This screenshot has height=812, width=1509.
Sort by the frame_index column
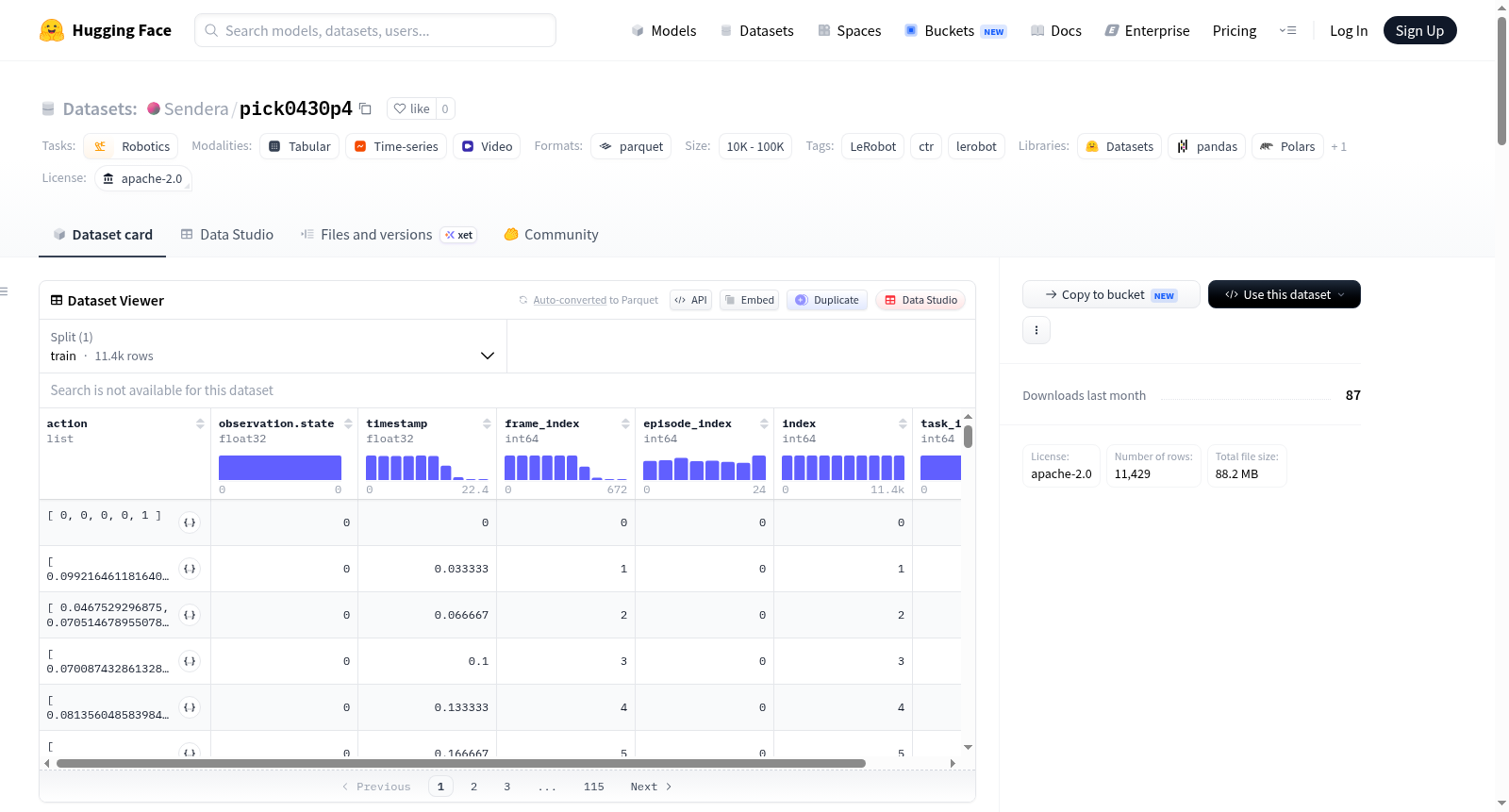(x=625, y=423)
